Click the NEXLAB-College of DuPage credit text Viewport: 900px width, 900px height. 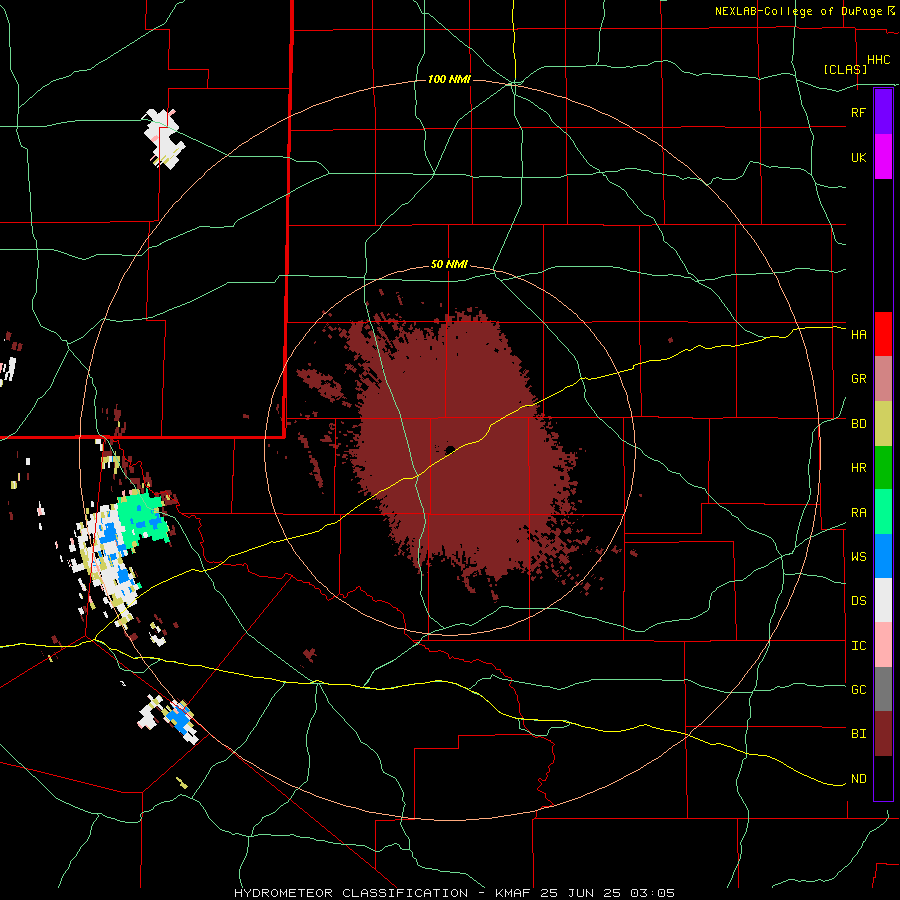click(x=801, y=11)
